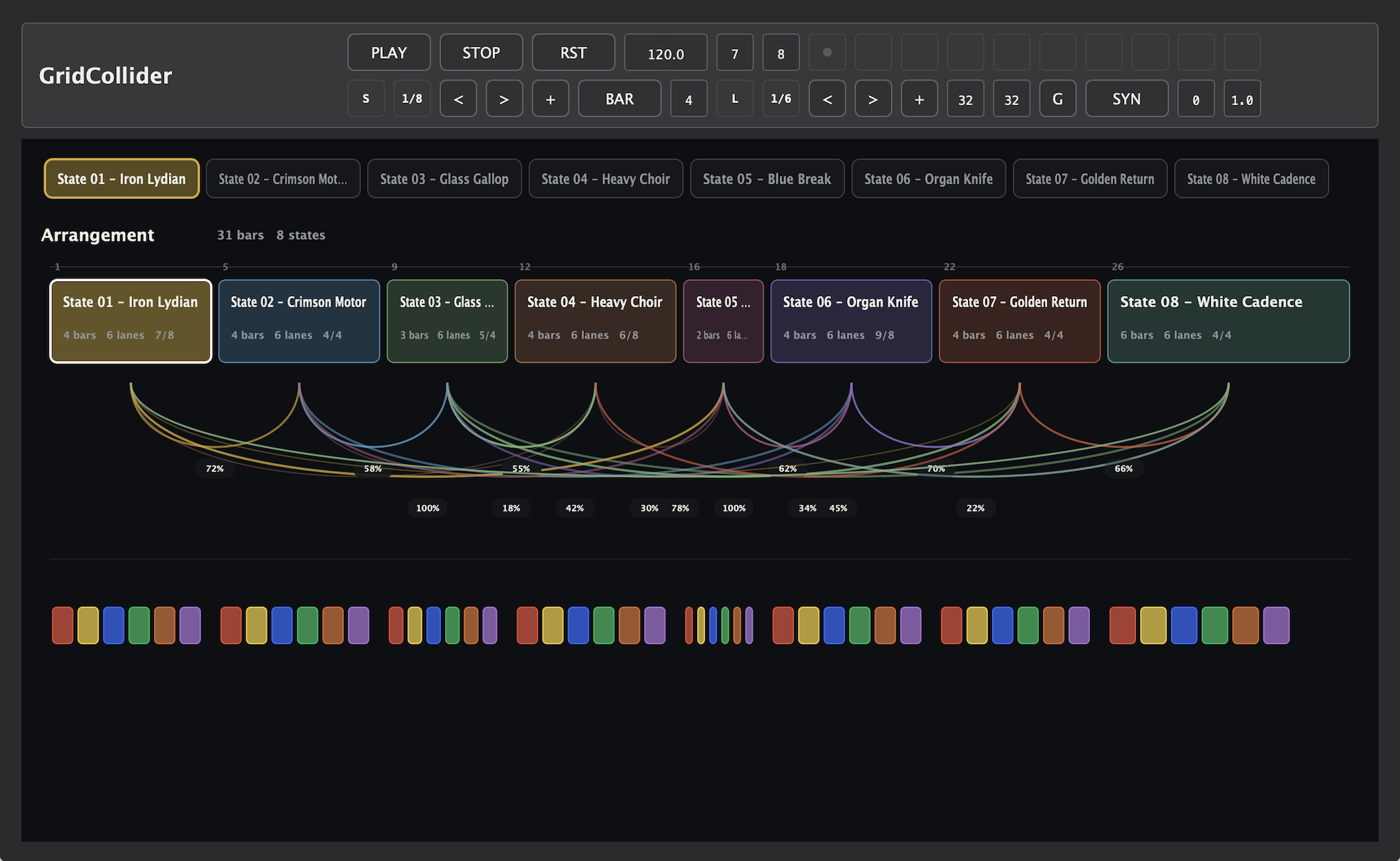Click the > arrow right of 1/6
This screenshot has height=861, width=1400.
[x=874, y=99]
